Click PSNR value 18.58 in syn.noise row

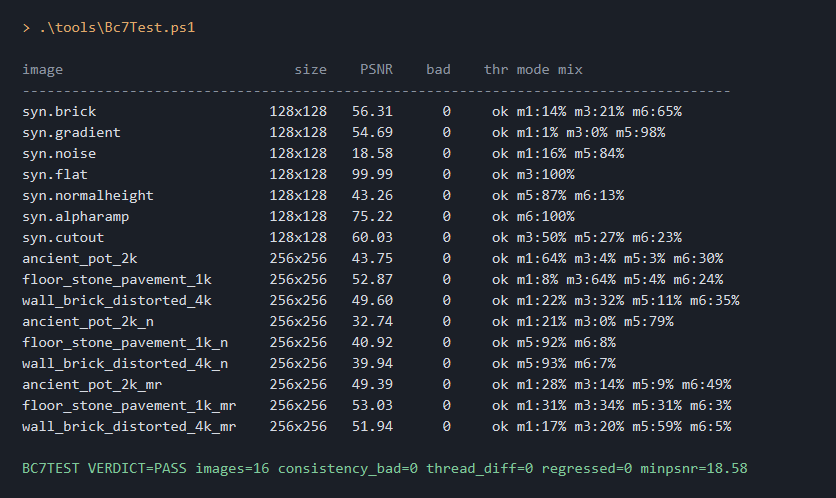pyautogui.click(x=372, y=154)
